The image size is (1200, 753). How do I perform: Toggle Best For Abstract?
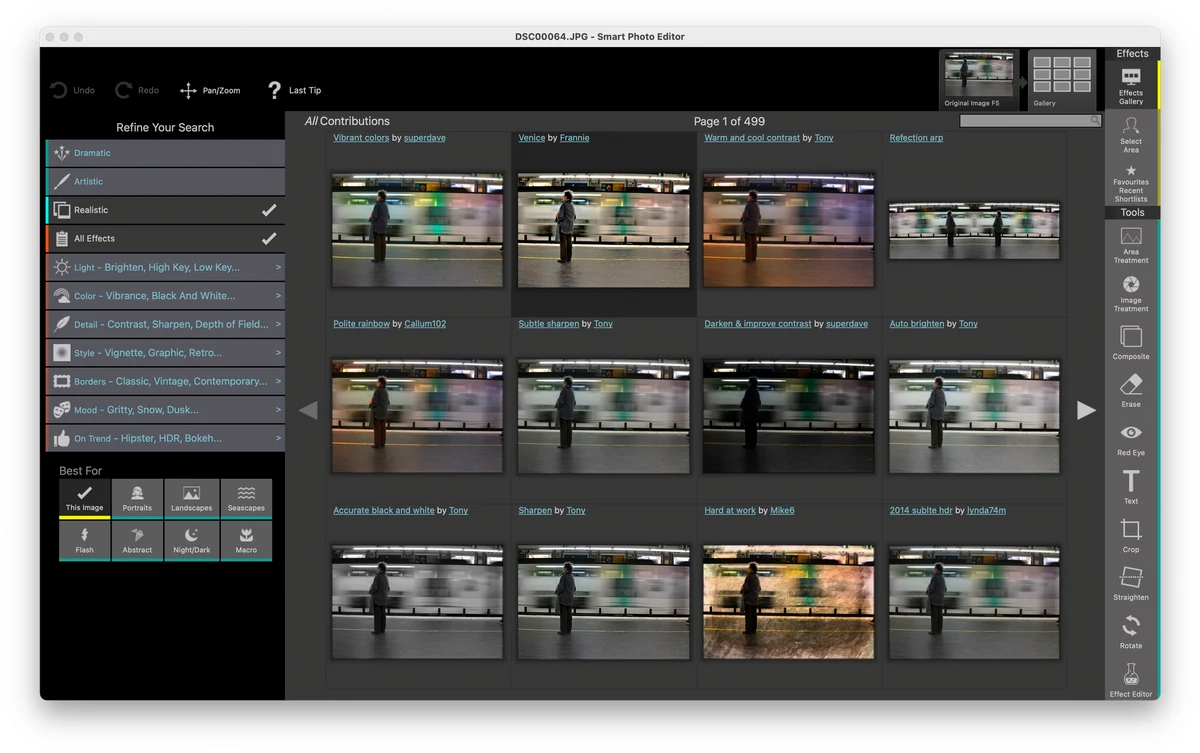(138, 541)
